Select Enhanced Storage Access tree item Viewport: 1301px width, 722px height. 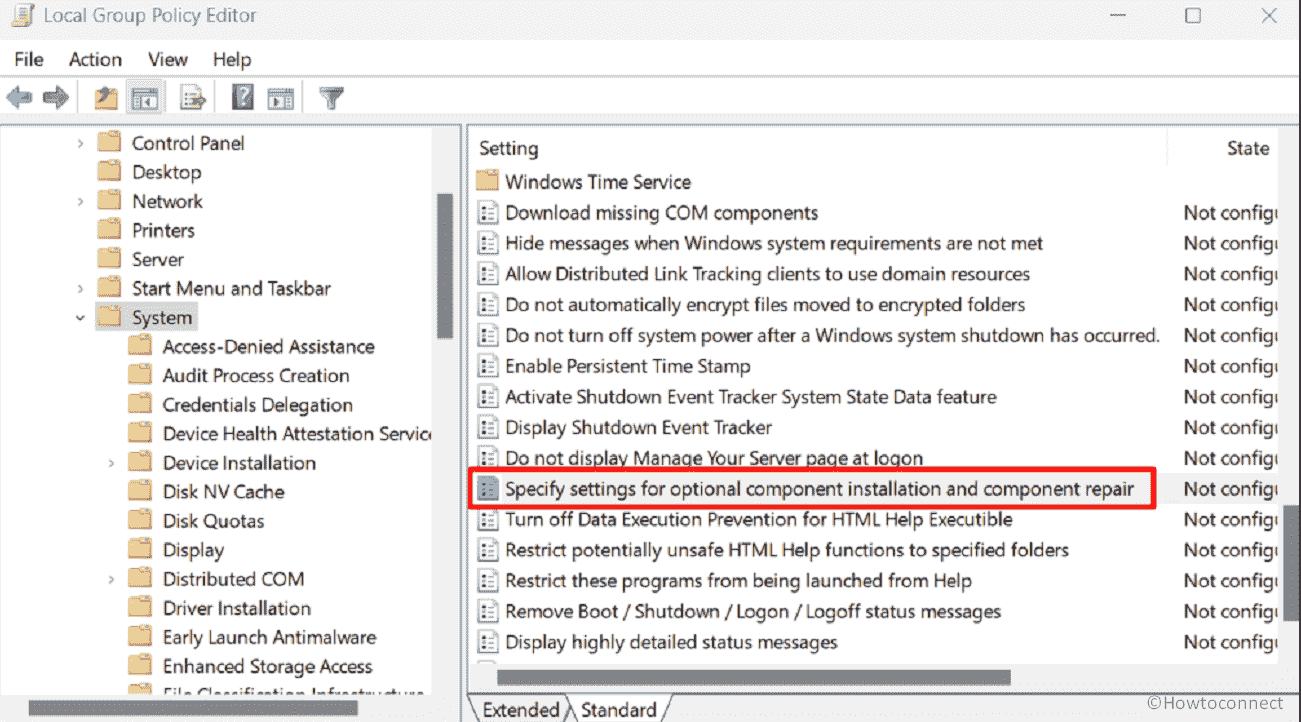point(267,666)
